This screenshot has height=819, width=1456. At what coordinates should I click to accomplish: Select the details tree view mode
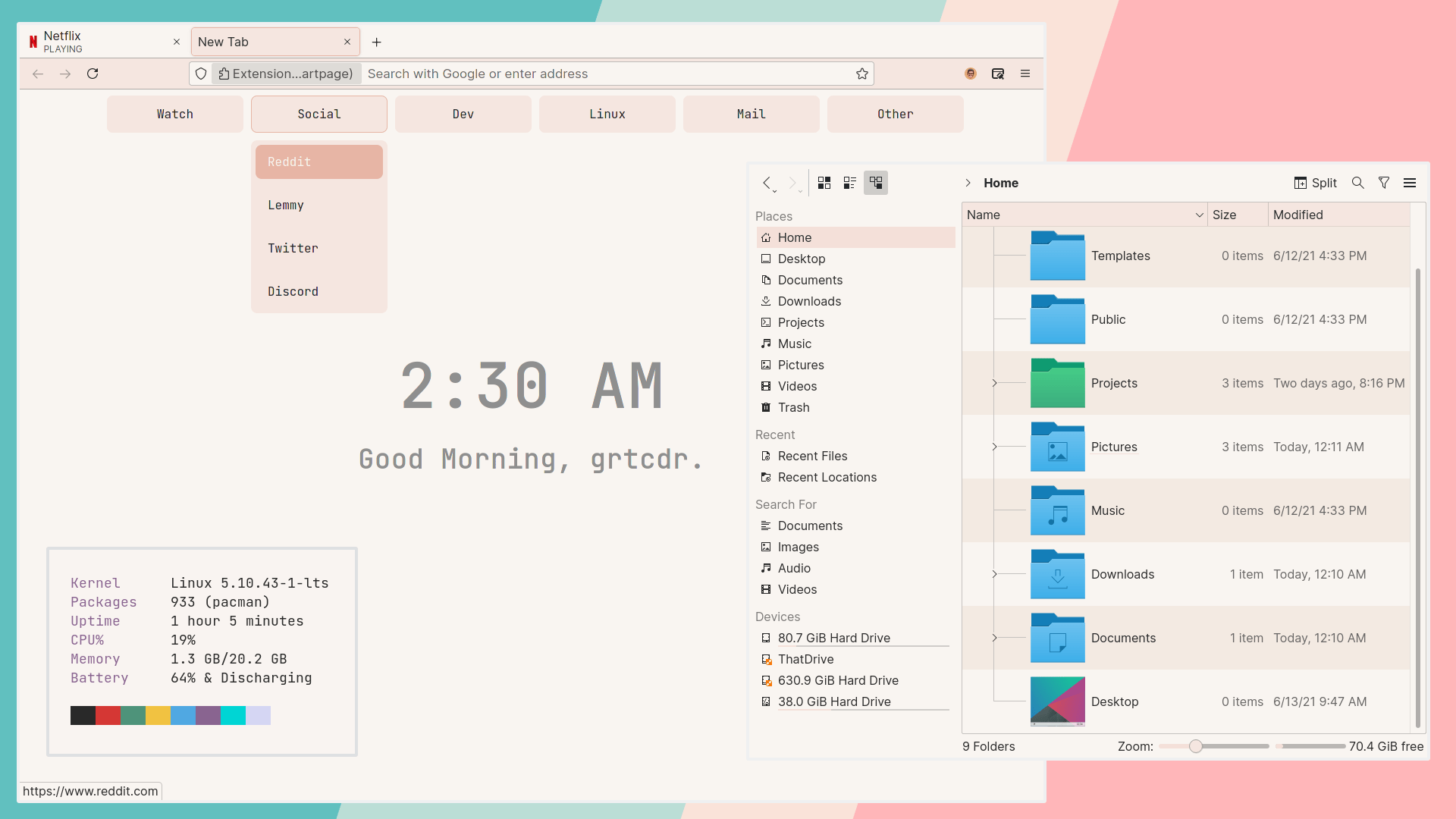click(x=876, y=183)
